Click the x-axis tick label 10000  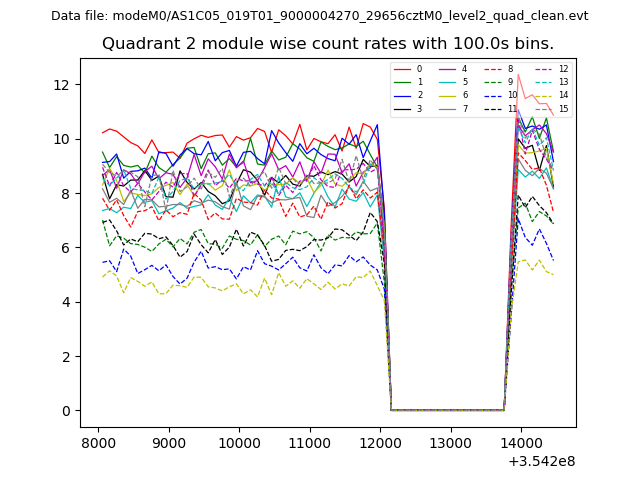[x=239, y=443]
